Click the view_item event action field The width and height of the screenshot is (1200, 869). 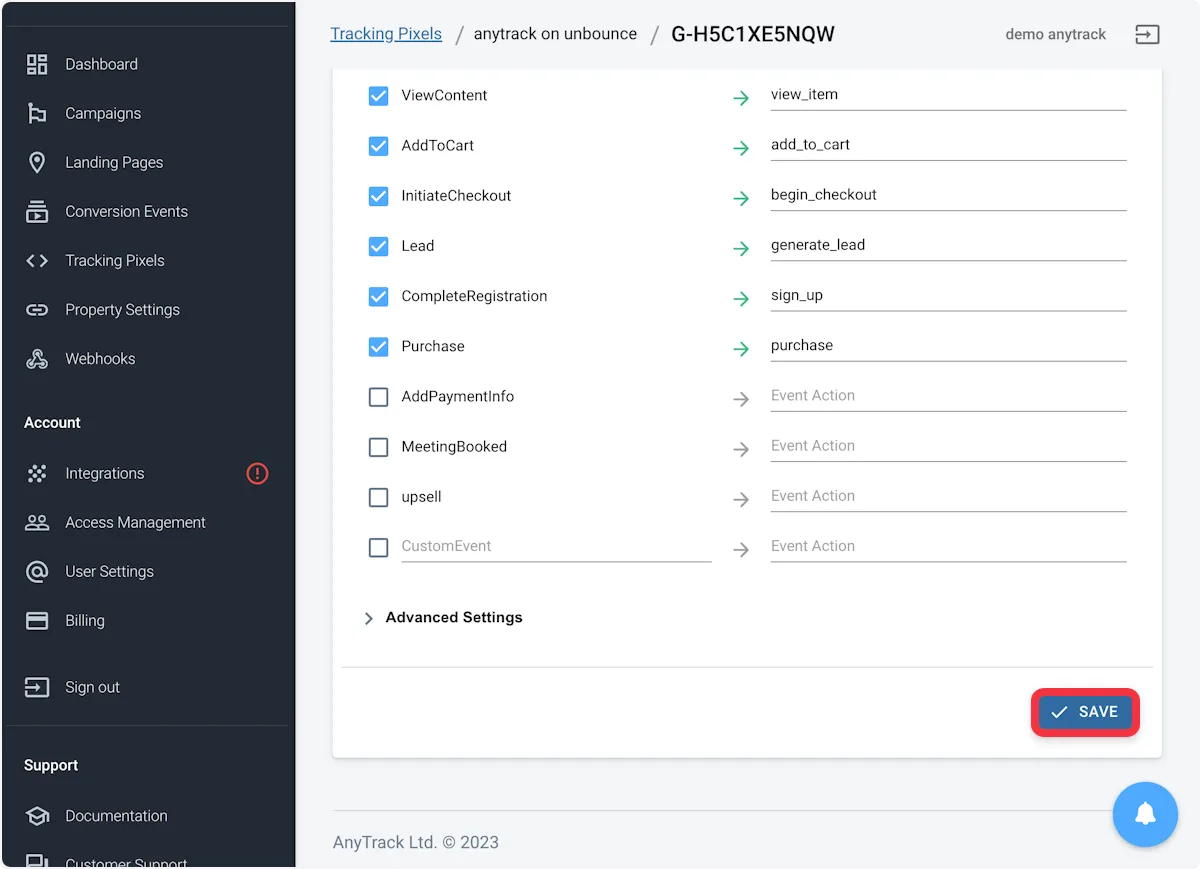click(948, 95)
